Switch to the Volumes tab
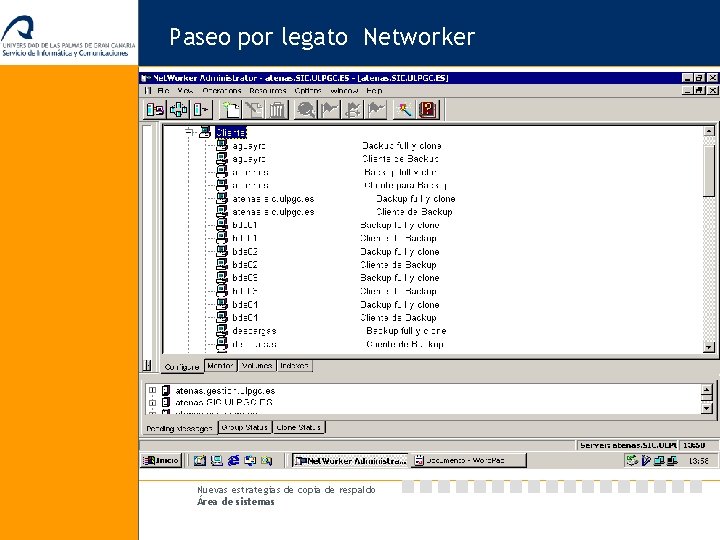The image size is (720, 540). pyautogui.click(x=257, y=366)
